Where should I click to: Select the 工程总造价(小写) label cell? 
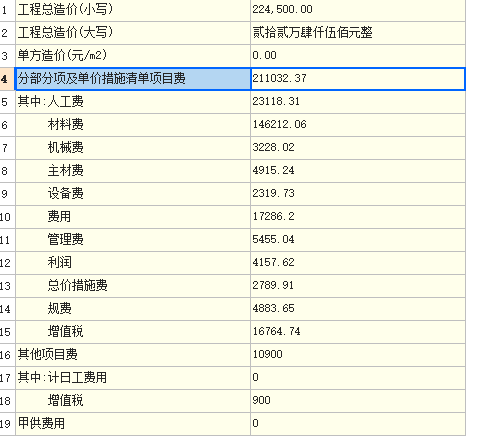(x=133, y=9)
